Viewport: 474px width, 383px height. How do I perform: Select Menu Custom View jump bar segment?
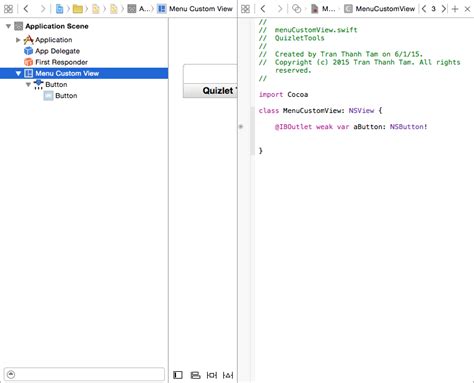click(x=195, y=9)
